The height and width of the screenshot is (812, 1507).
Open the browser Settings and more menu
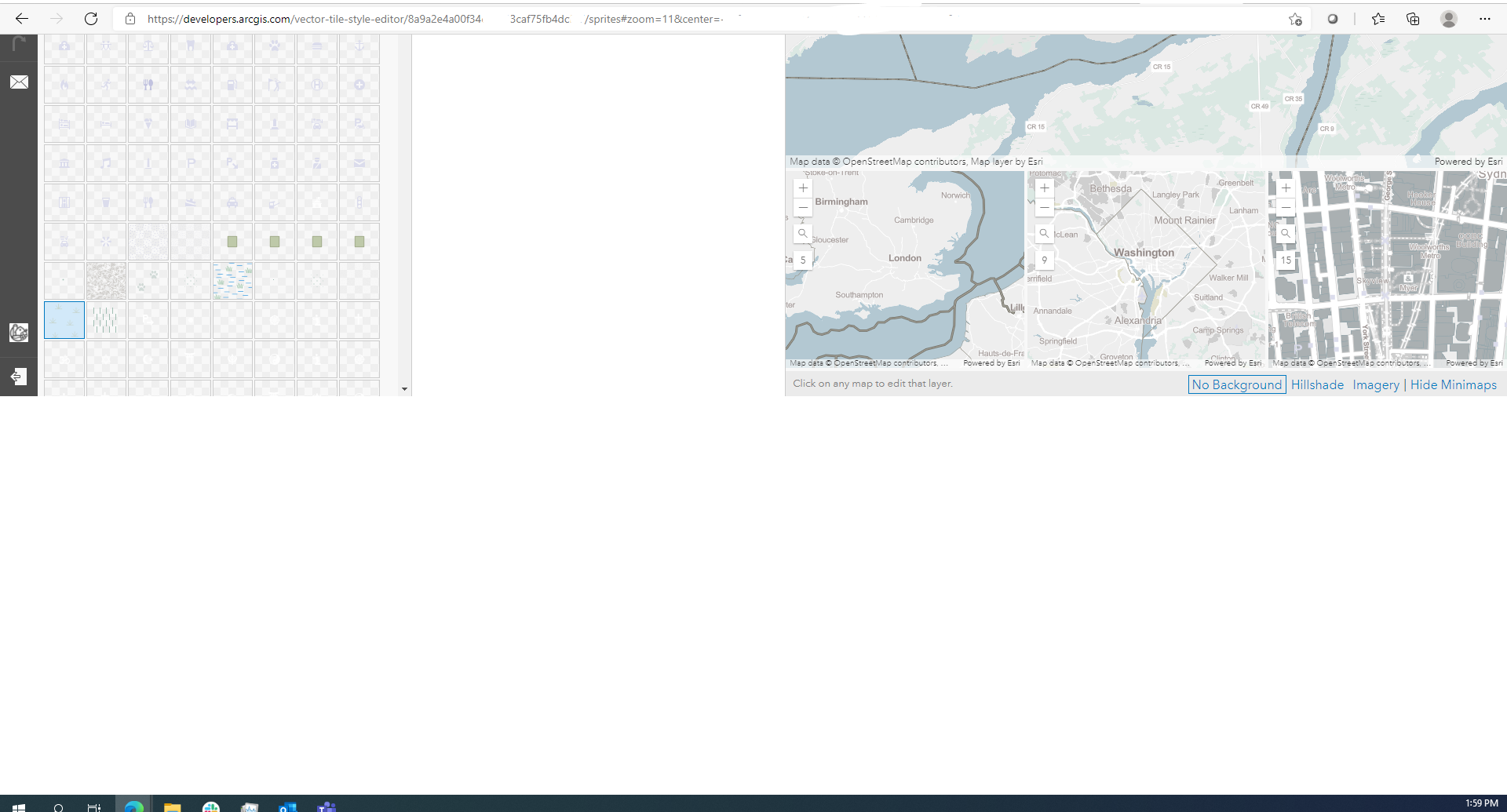pyautogui.click(x=1486, y=18)
